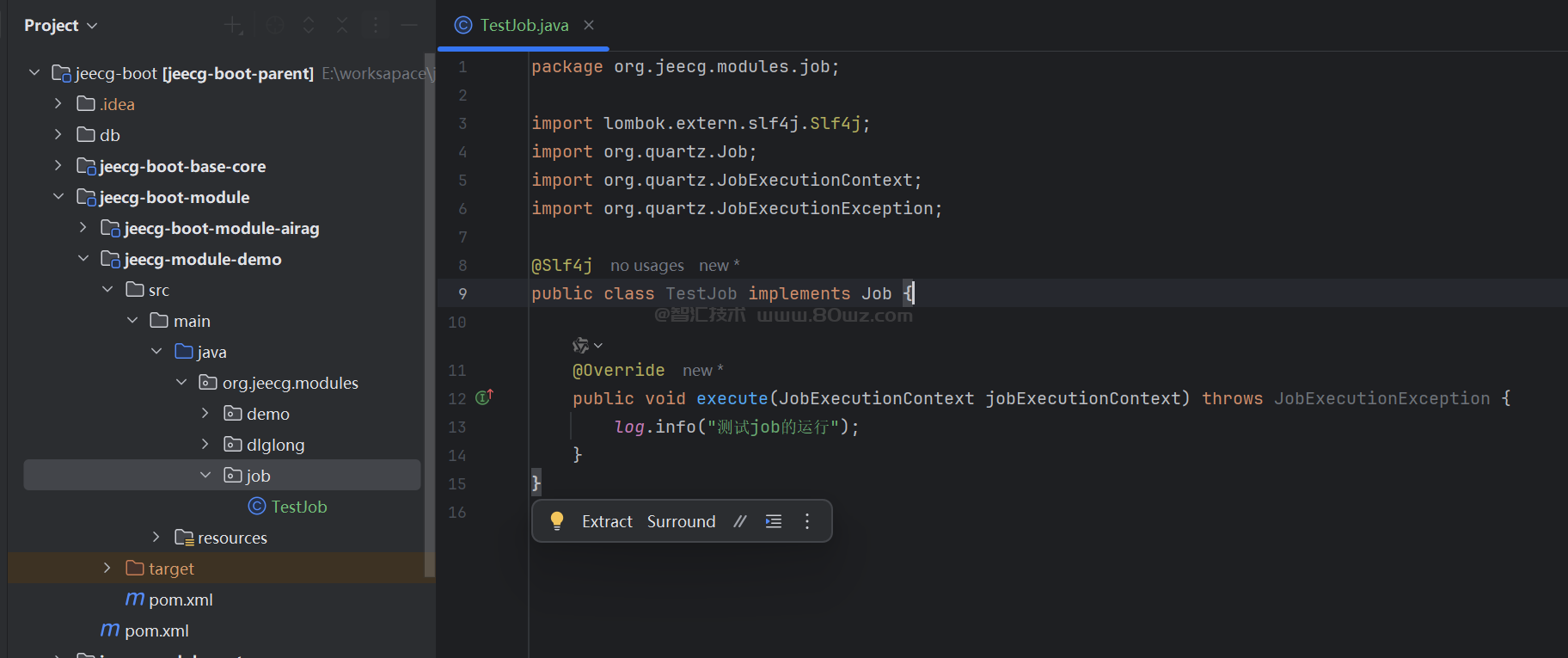Click Extract in the floating toolbar
Screen dimensions: 1568x658
click(x=607, y=521)
